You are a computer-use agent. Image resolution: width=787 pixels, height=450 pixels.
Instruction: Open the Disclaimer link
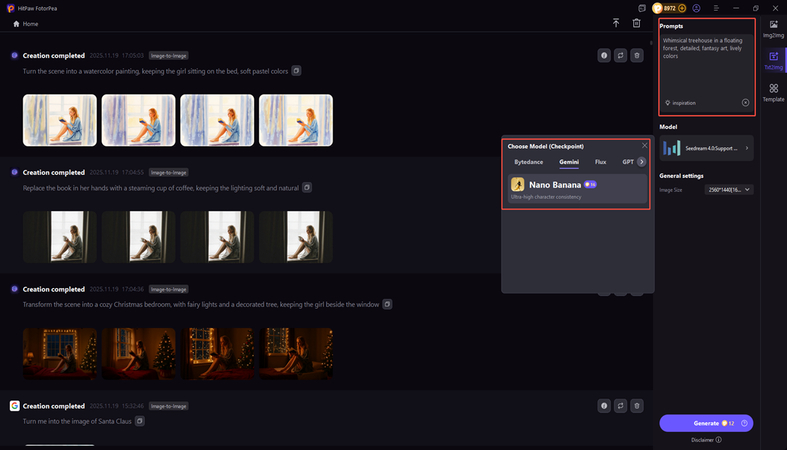click(706, 439)
